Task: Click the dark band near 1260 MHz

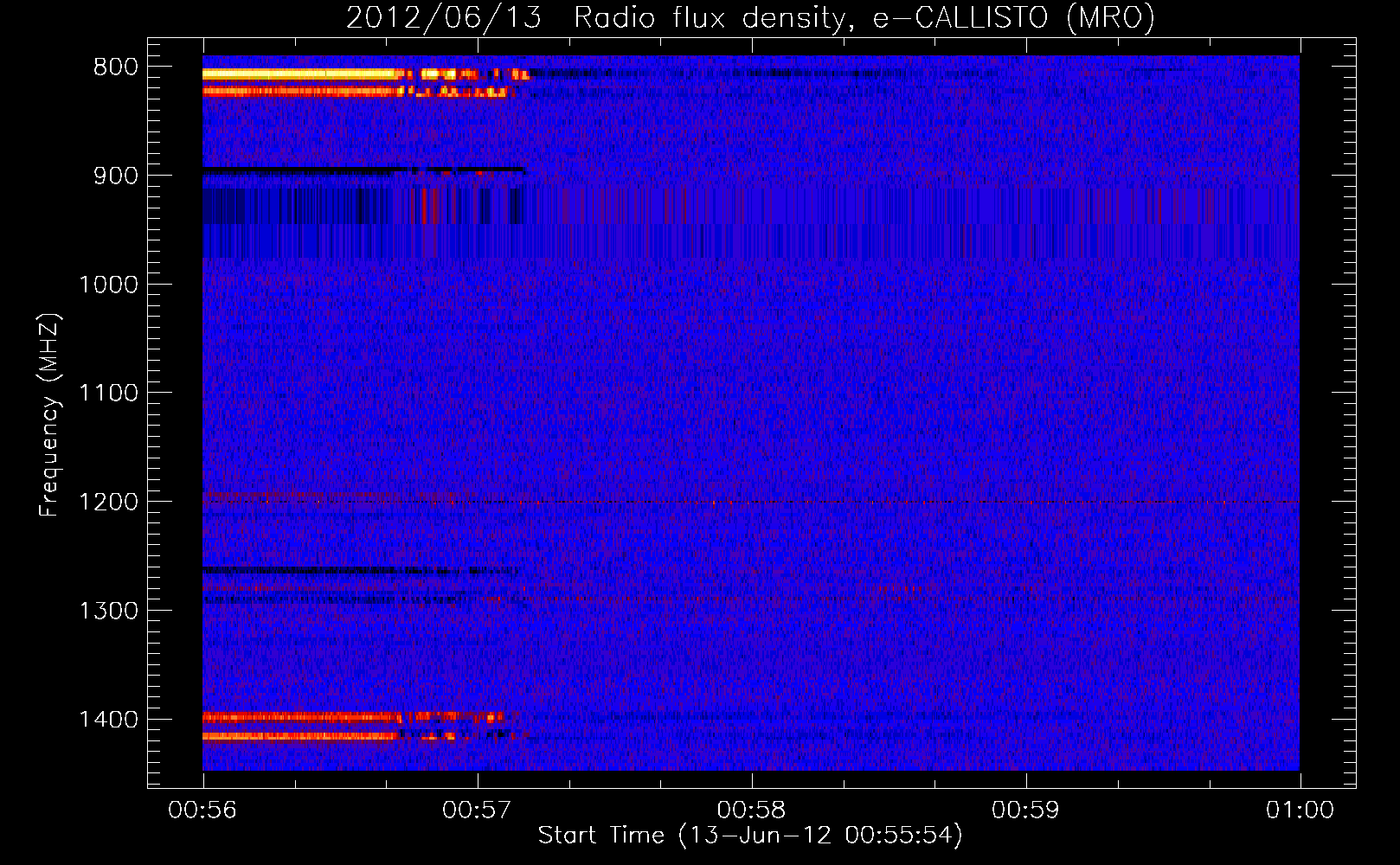Action: coord(362,571)
